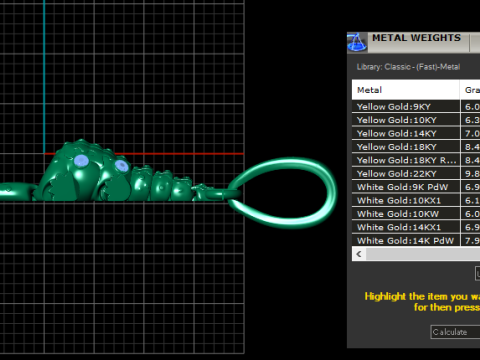Click the Metal column header
The height and width of the screenshot is (360, 480).
(406, 90)
